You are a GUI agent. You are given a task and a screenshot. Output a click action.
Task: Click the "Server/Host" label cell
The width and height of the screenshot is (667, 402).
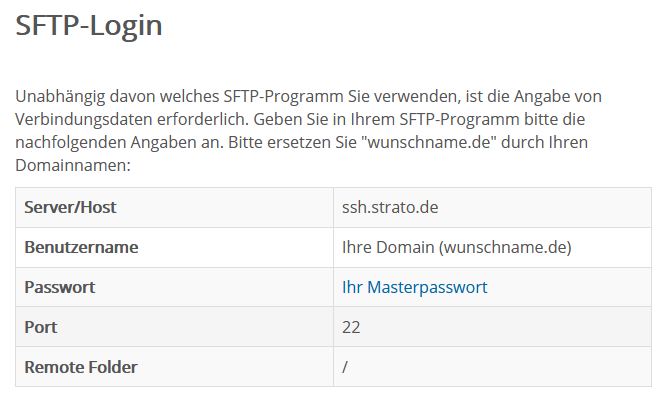pos(70,207)
